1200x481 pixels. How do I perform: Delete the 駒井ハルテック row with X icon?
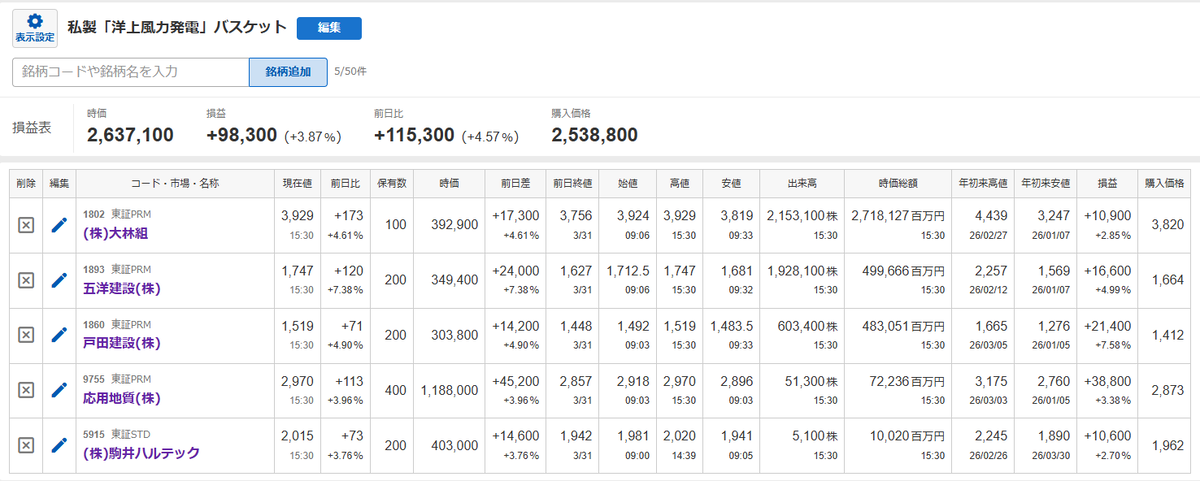click(x=27, y=445)
